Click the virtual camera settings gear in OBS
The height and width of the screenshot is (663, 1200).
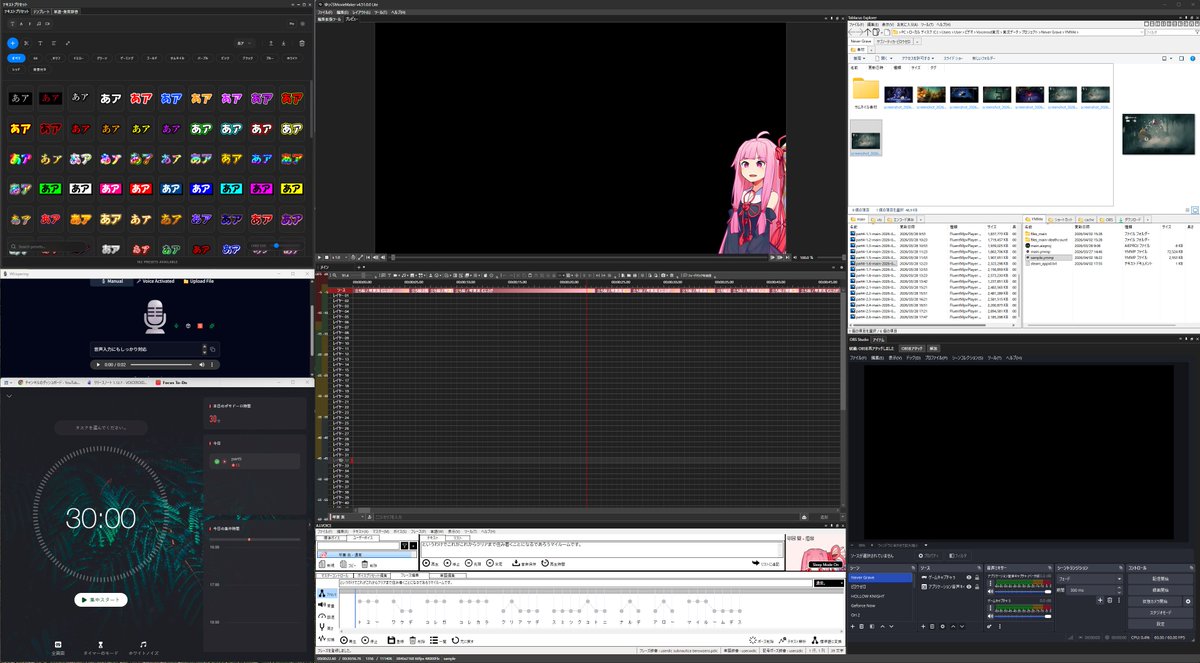coord(1188,601)
